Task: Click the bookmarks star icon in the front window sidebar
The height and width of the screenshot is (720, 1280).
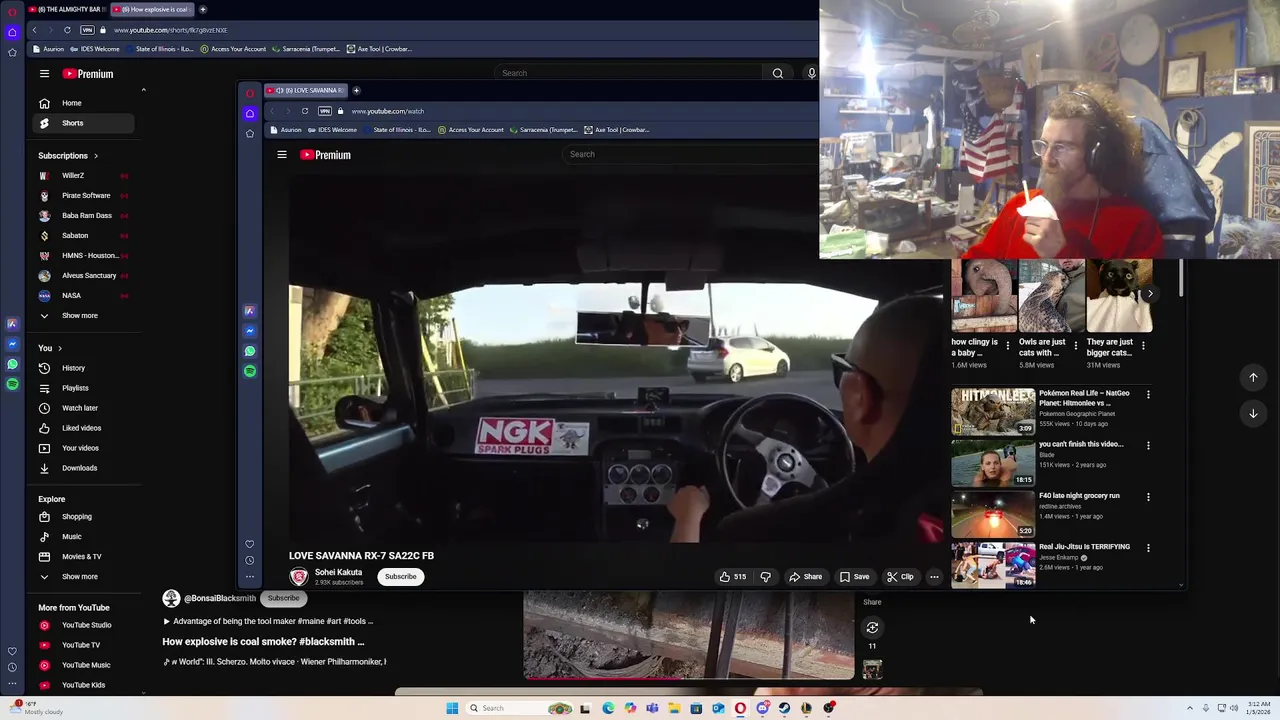Action: (250, 134)
